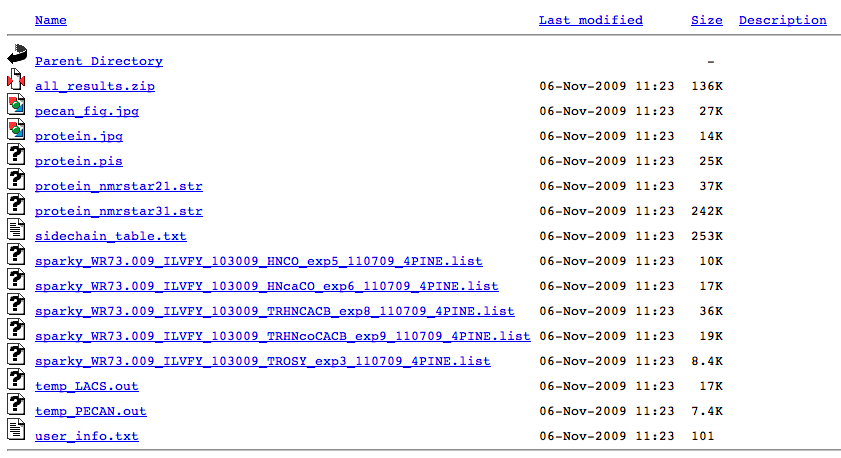Open protein_nmrstar21.str file link
Viewport: 841px width, 458px height.
pyautogui.click(x=118, y=186)
